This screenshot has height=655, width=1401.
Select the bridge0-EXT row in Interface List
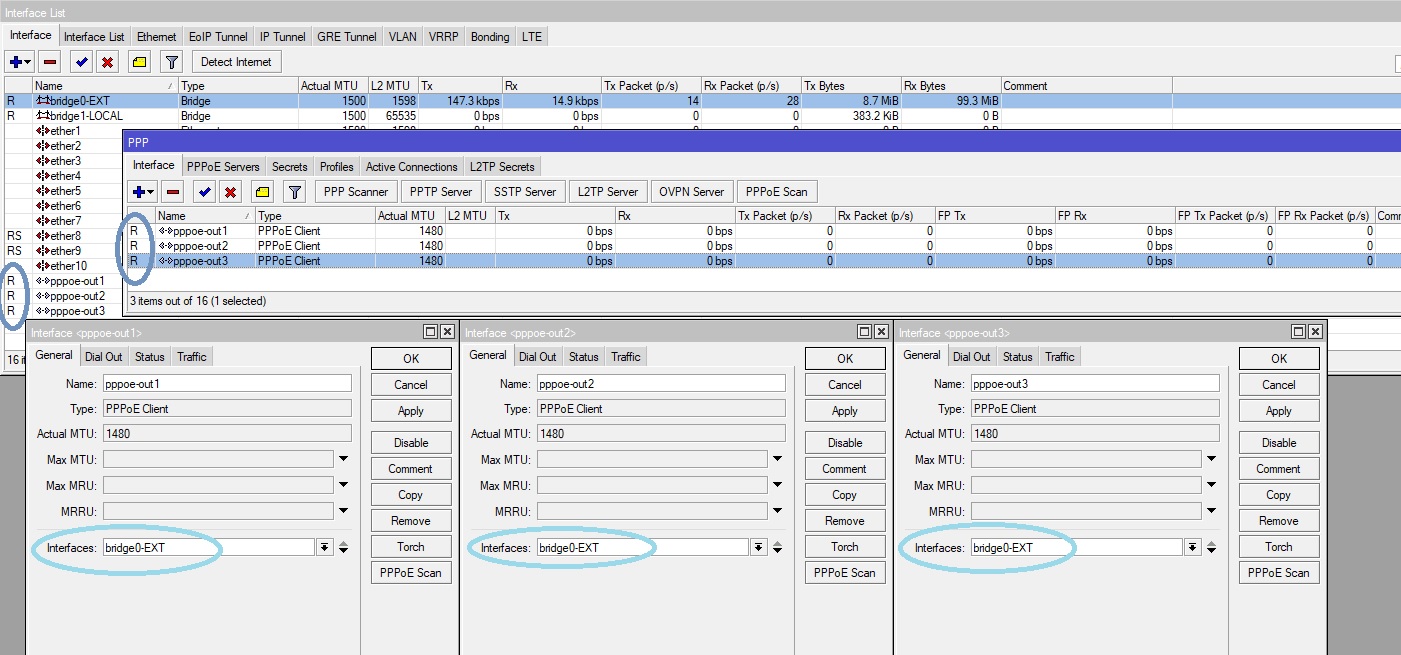(700, 101)
